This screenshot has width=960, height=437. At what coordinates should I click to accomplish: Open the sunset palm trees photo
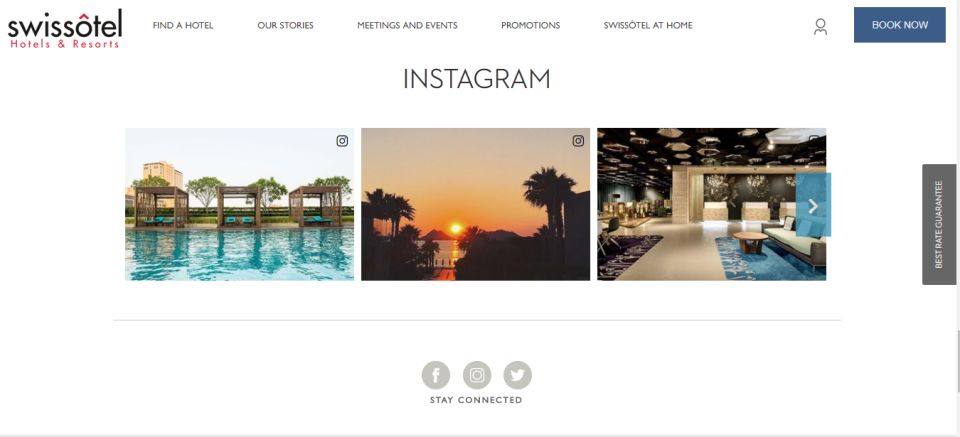pos(475,204)
